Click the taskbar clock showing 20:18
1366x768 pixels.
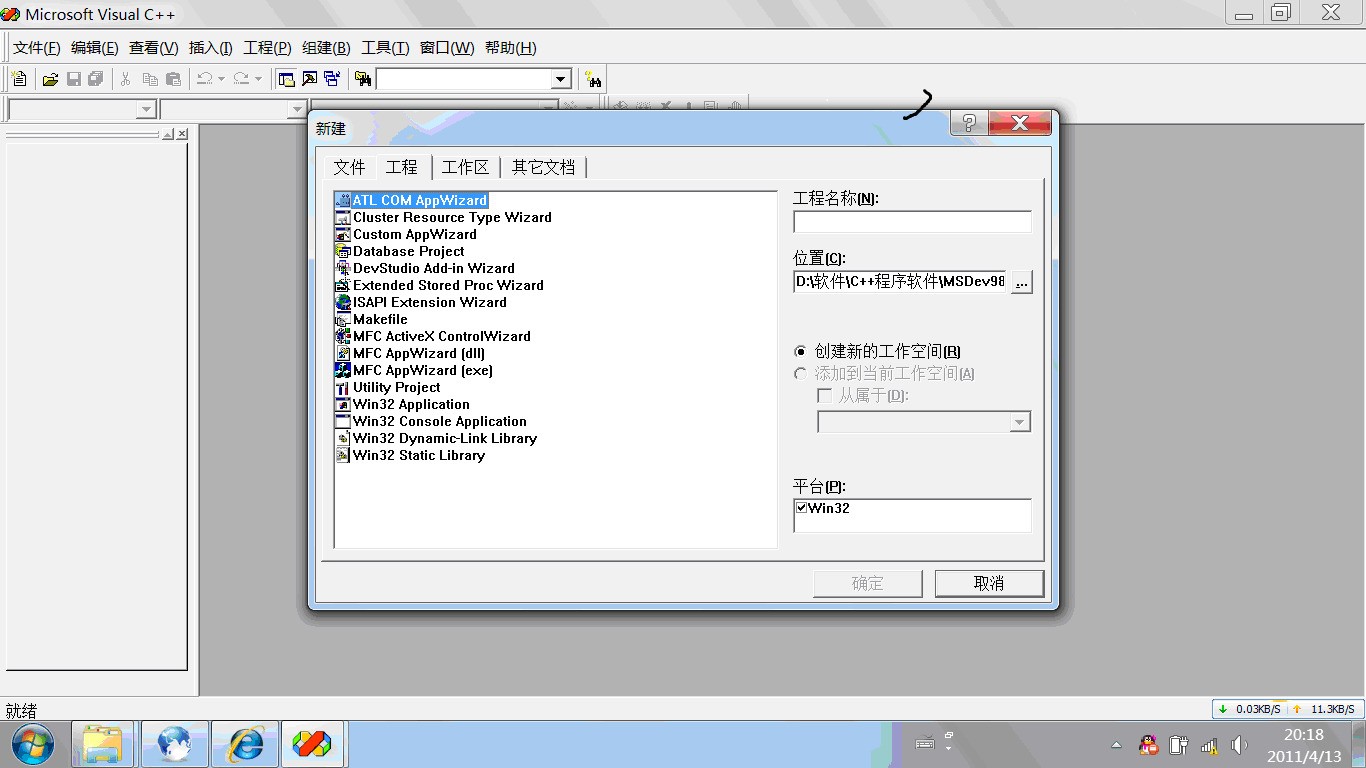click(1303, 745)
